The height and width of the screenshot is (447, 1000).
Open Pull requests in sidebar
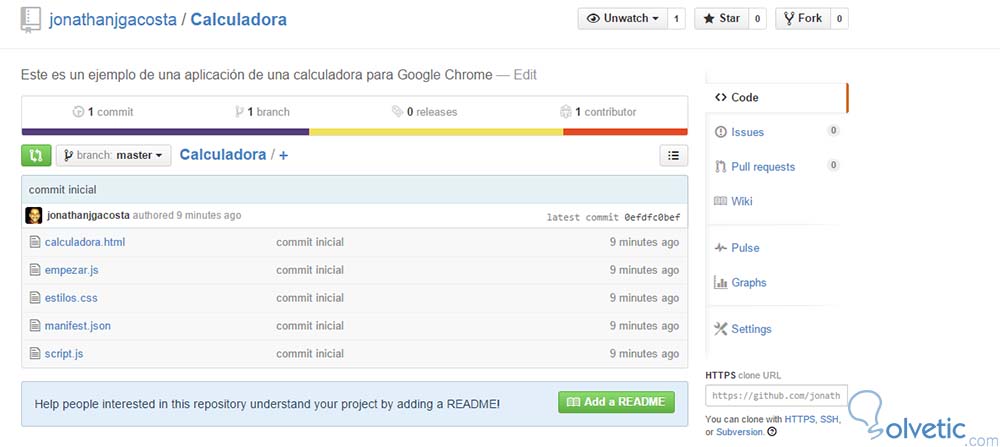[x=763, y=167]
